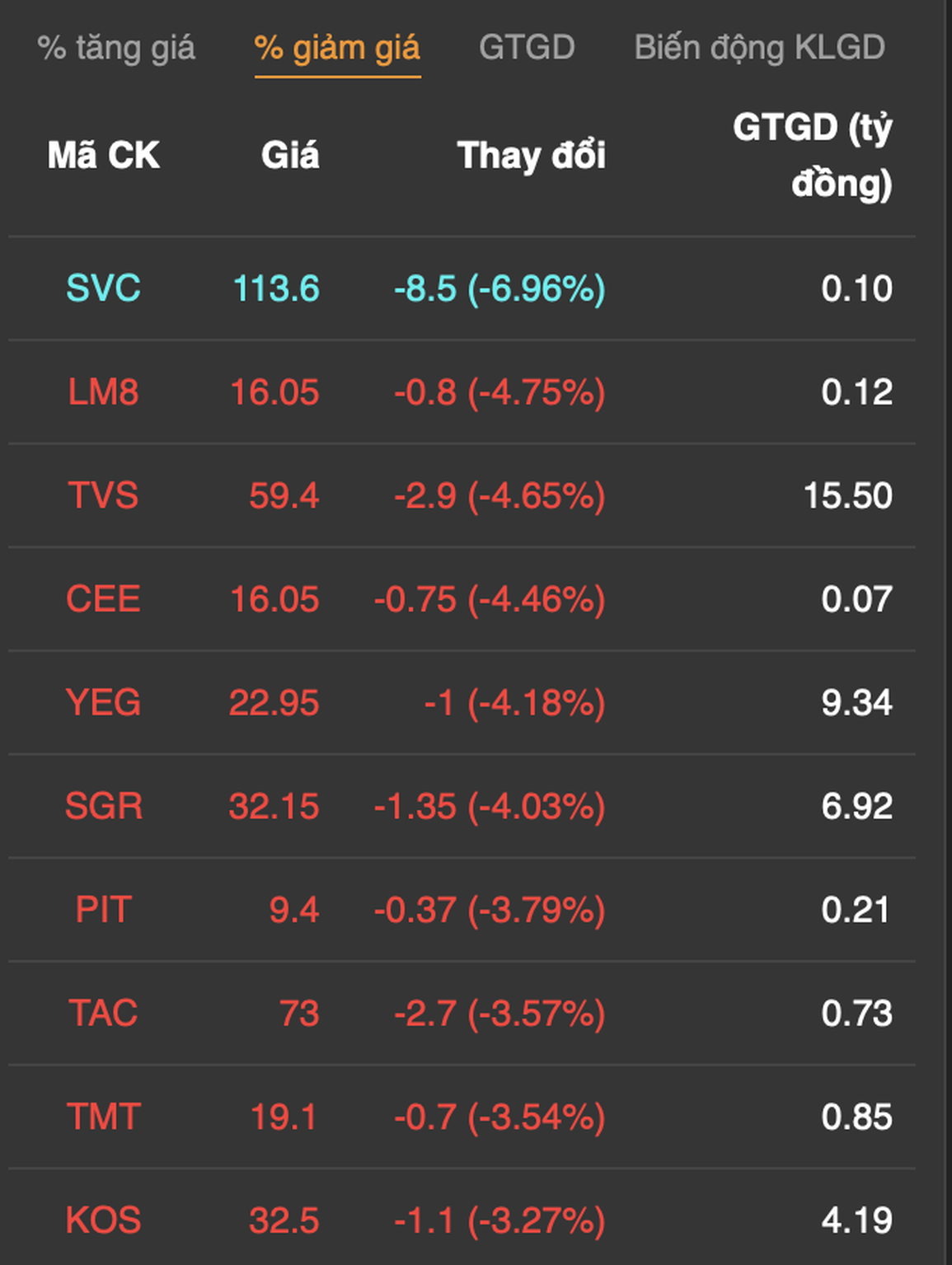Open the SGR stock ticker
Image resolution: width=952 pixels, height=1265 pixels.
pos(103,806)
